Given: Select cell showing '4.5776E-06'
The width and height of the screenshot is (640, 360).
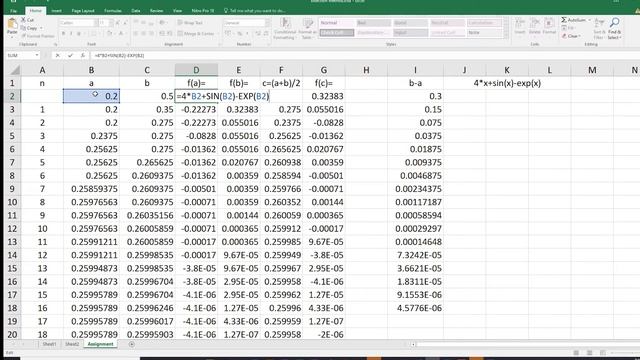Looking at the screenshot, I should (x=416, y=308).
